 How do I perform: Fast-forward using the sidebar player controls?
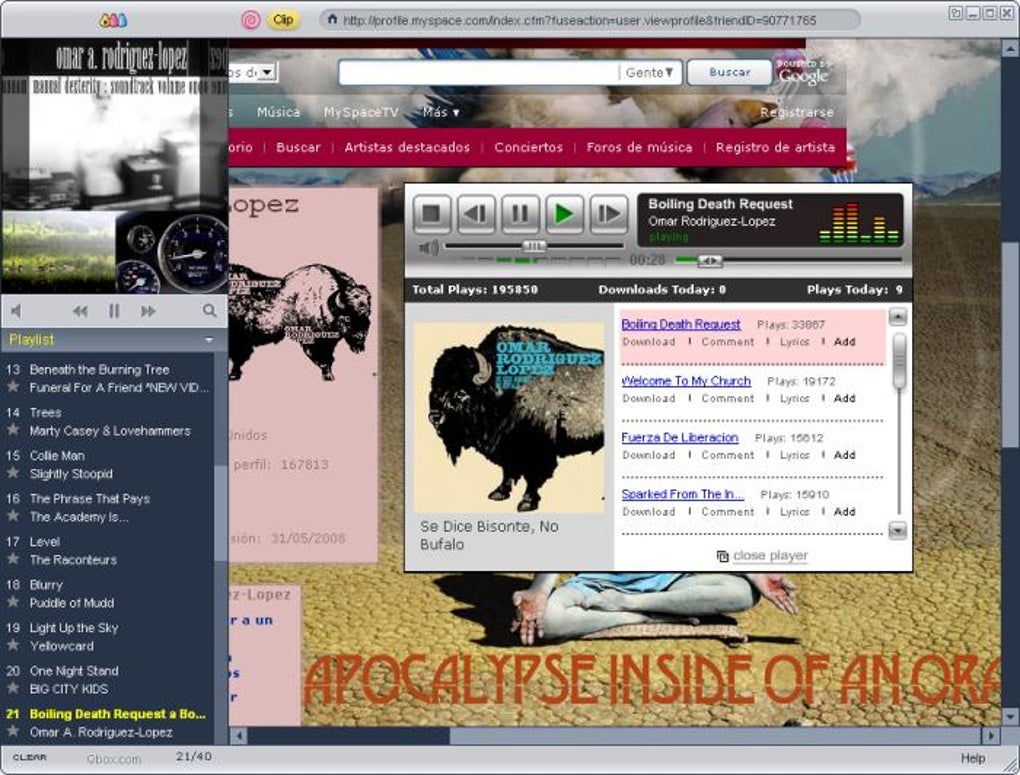[x=147, y=311]
